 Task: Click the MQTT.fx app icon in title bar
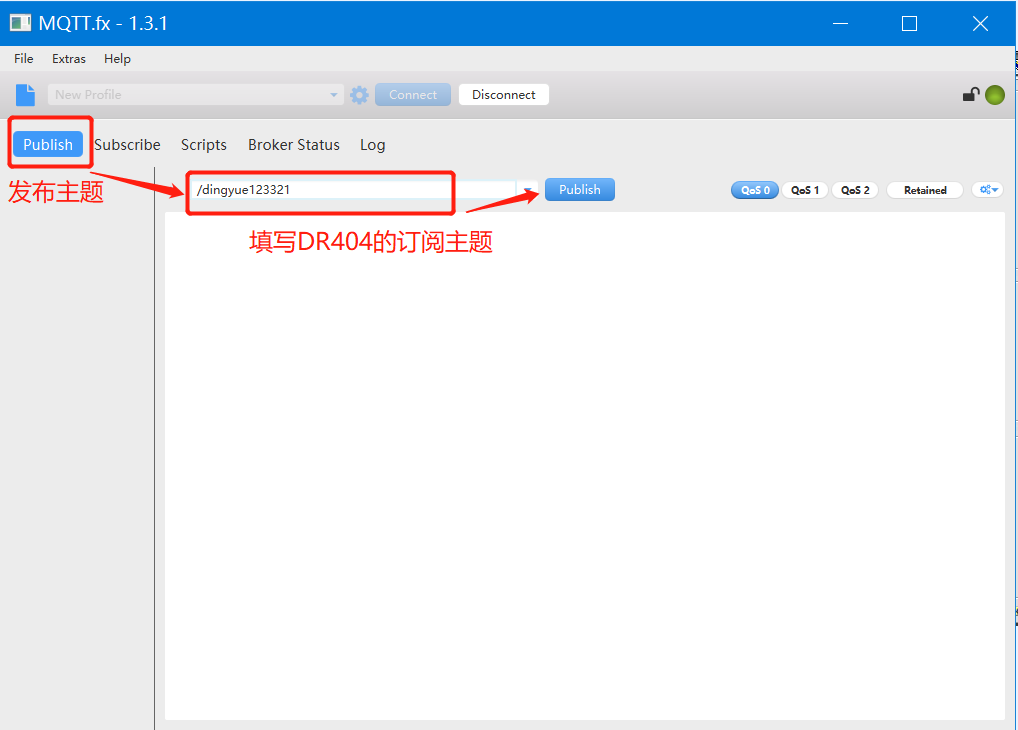(20, 23)
